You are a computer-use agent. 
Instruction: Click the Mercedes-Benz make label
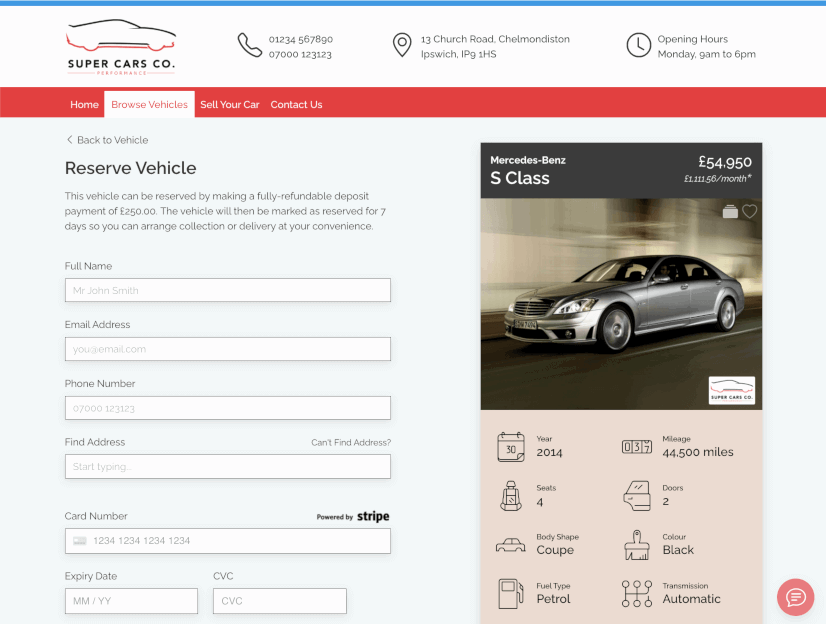[528, 160]
